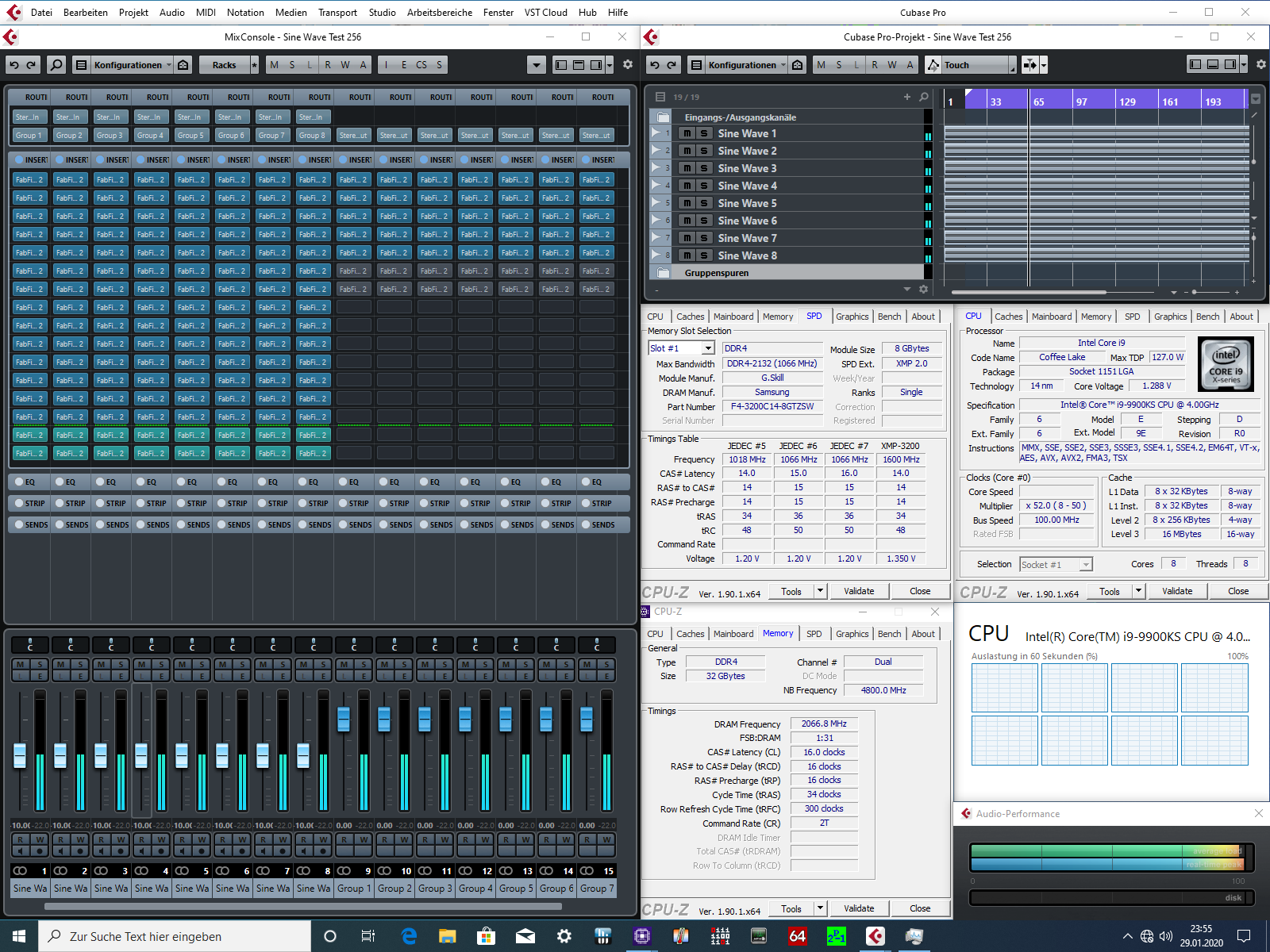Toggle Read automation on mixer channel 1
Viewport: 1270px width, 952px height.
pyautogui.click(x=20, y=839)
